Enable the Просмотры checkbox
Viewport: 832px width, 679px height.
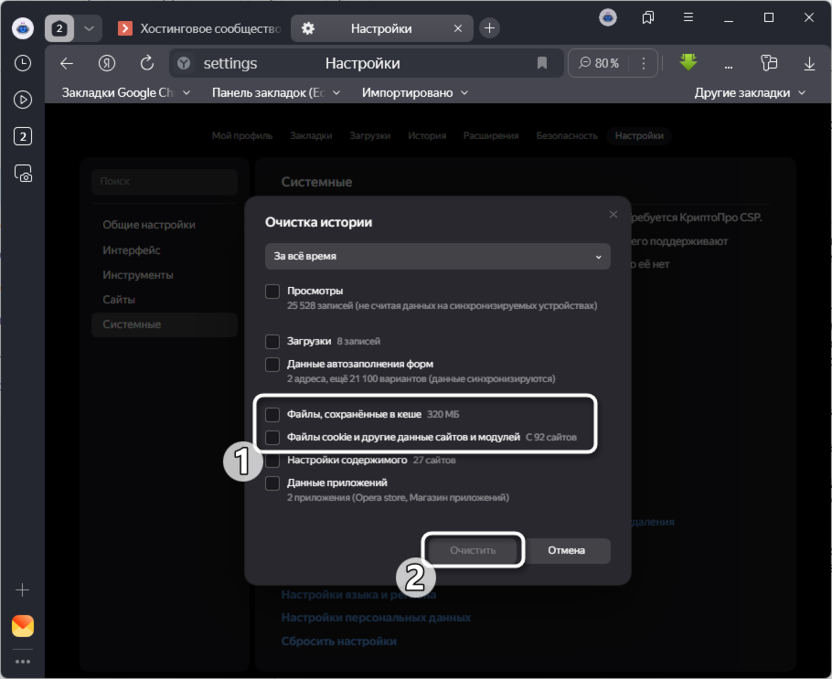tap(272, 291)
